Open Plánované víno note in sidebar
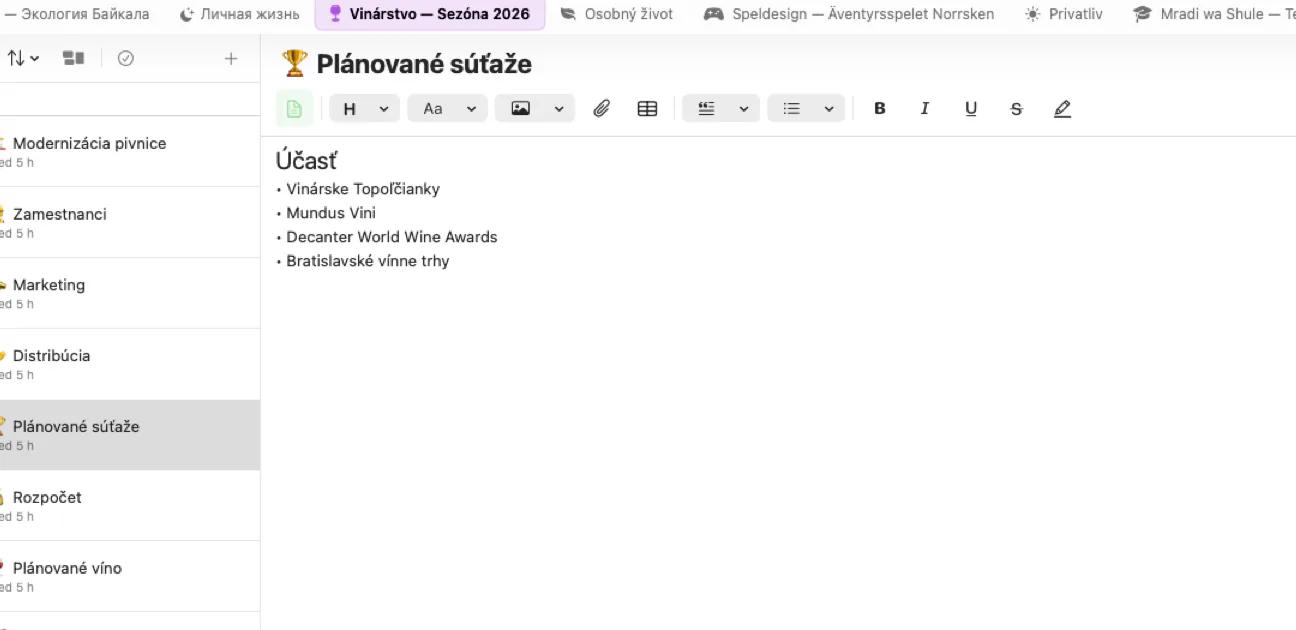The height and width of the screenshot is (630, 1296). coord(130,577)
